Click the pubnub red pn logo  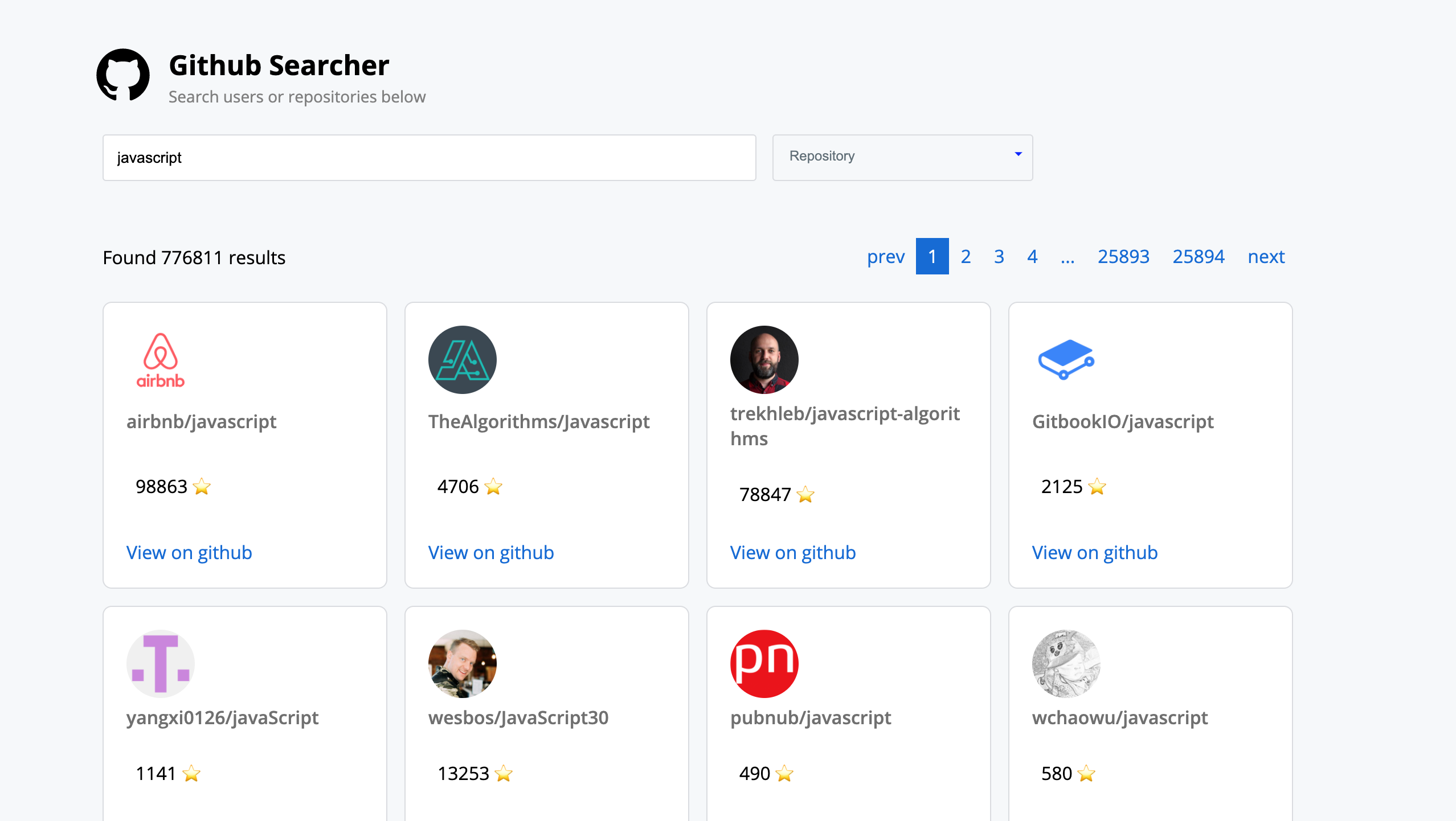coord(764,663)
